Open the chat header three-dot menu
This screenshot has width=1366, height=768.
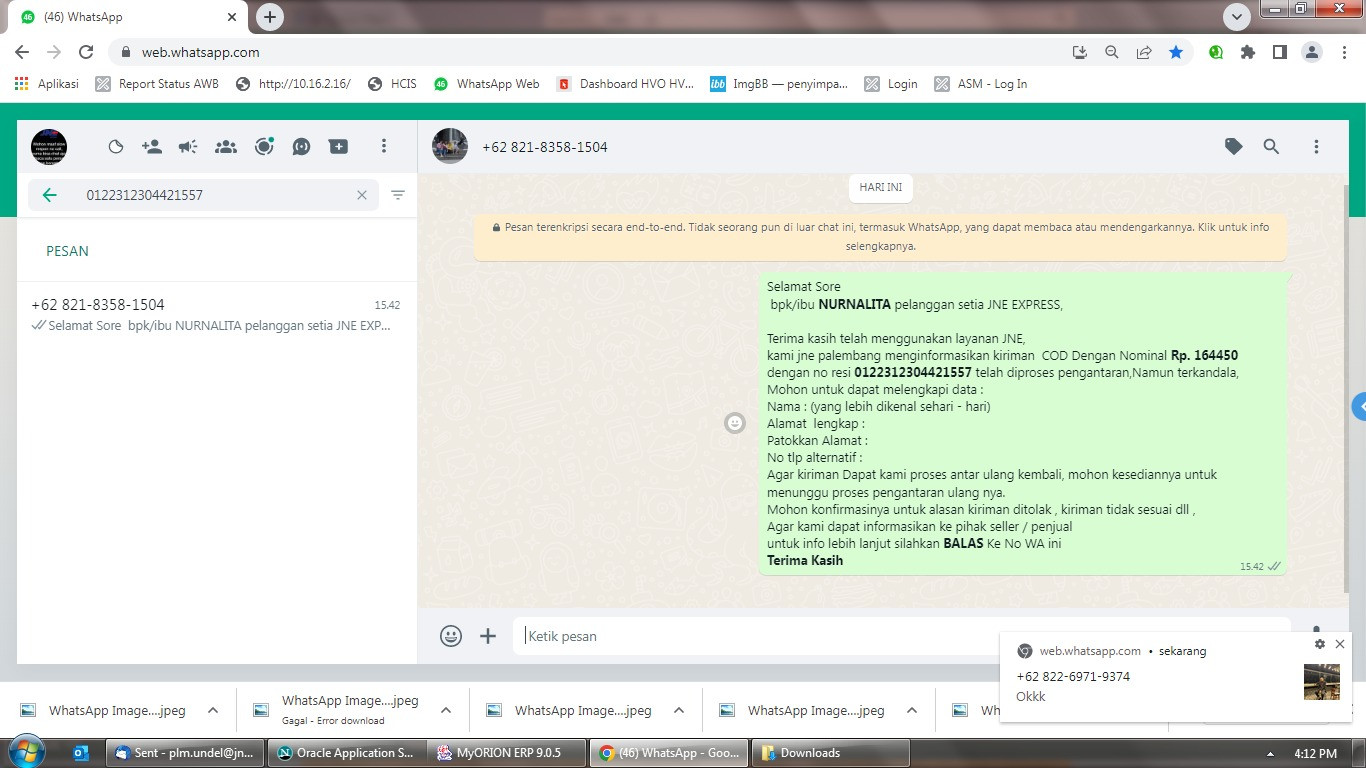point(1316,147)
